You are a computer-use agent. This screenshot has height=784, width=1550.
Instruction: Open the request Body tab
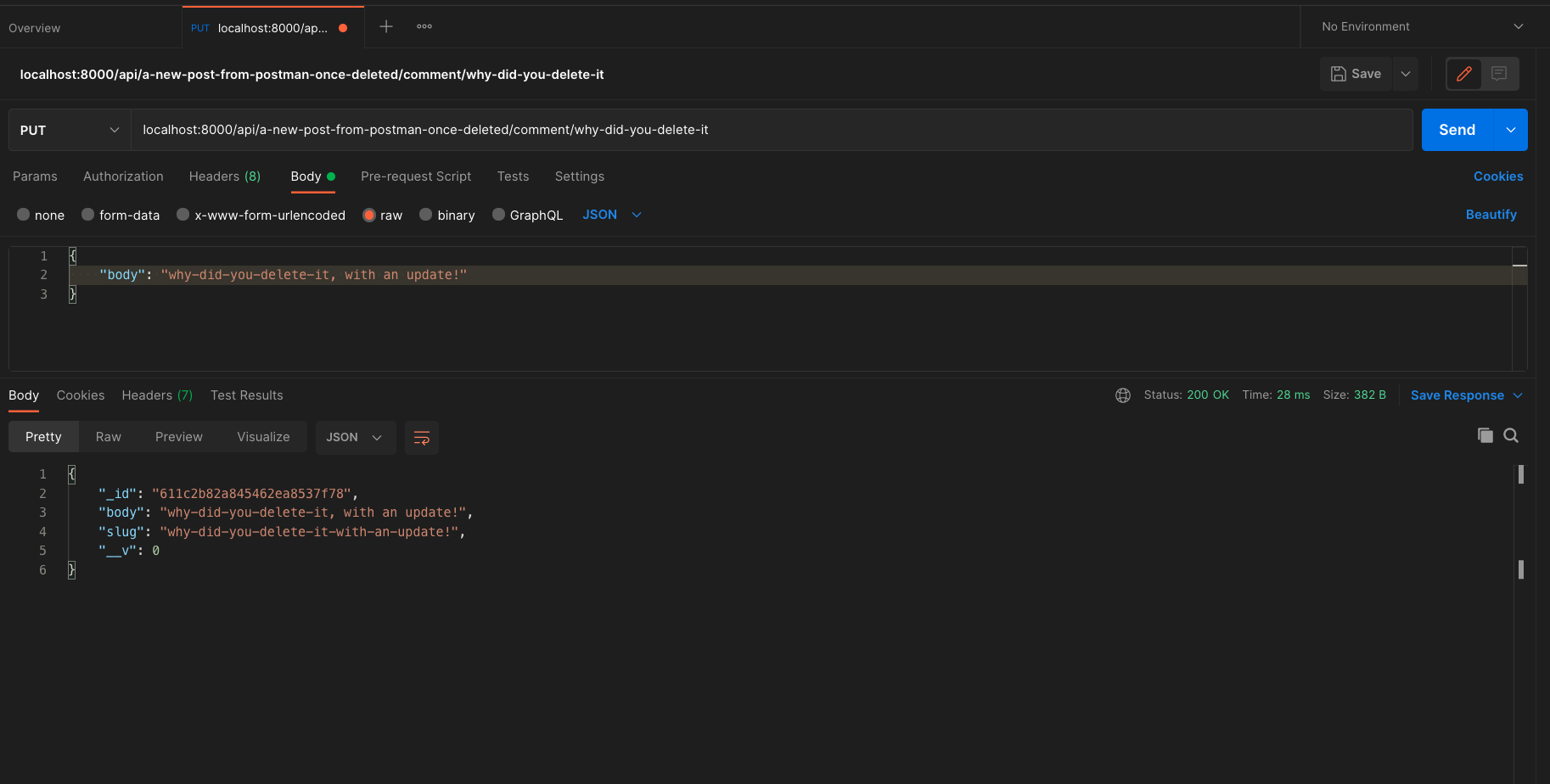[x=312, y=176]
